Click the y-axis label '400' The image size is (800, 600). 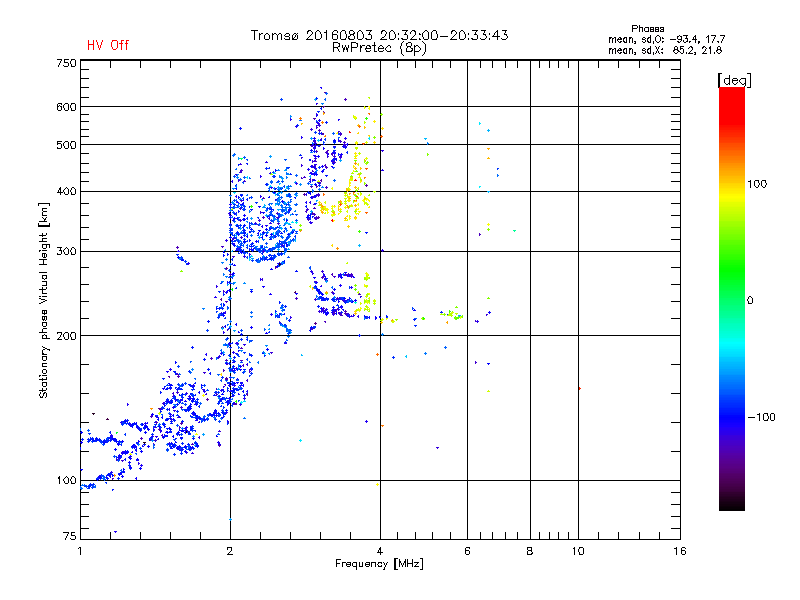[66, 191]
